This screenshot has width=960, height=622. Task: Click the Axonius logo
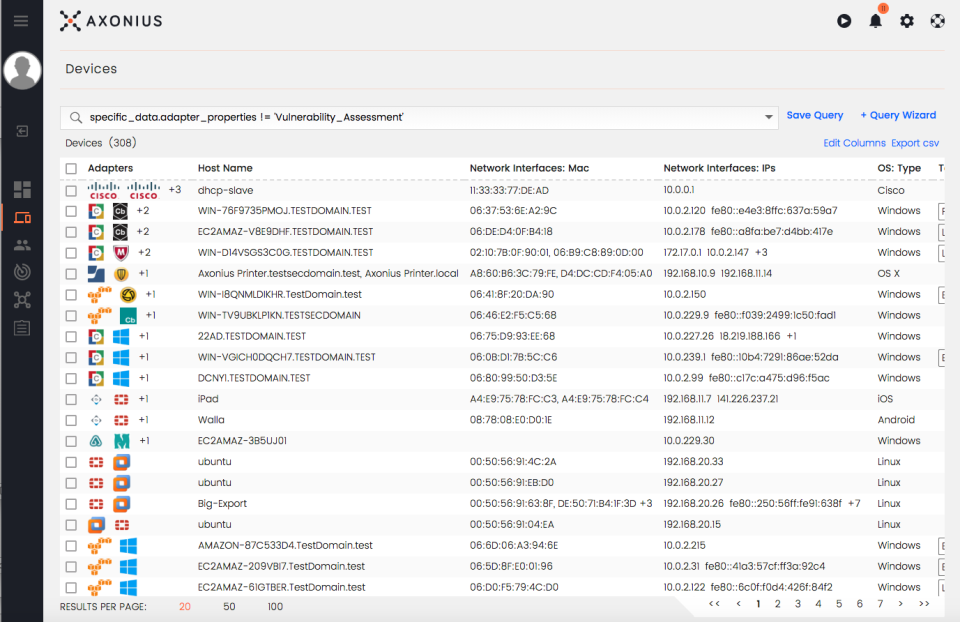click(111, 21)
